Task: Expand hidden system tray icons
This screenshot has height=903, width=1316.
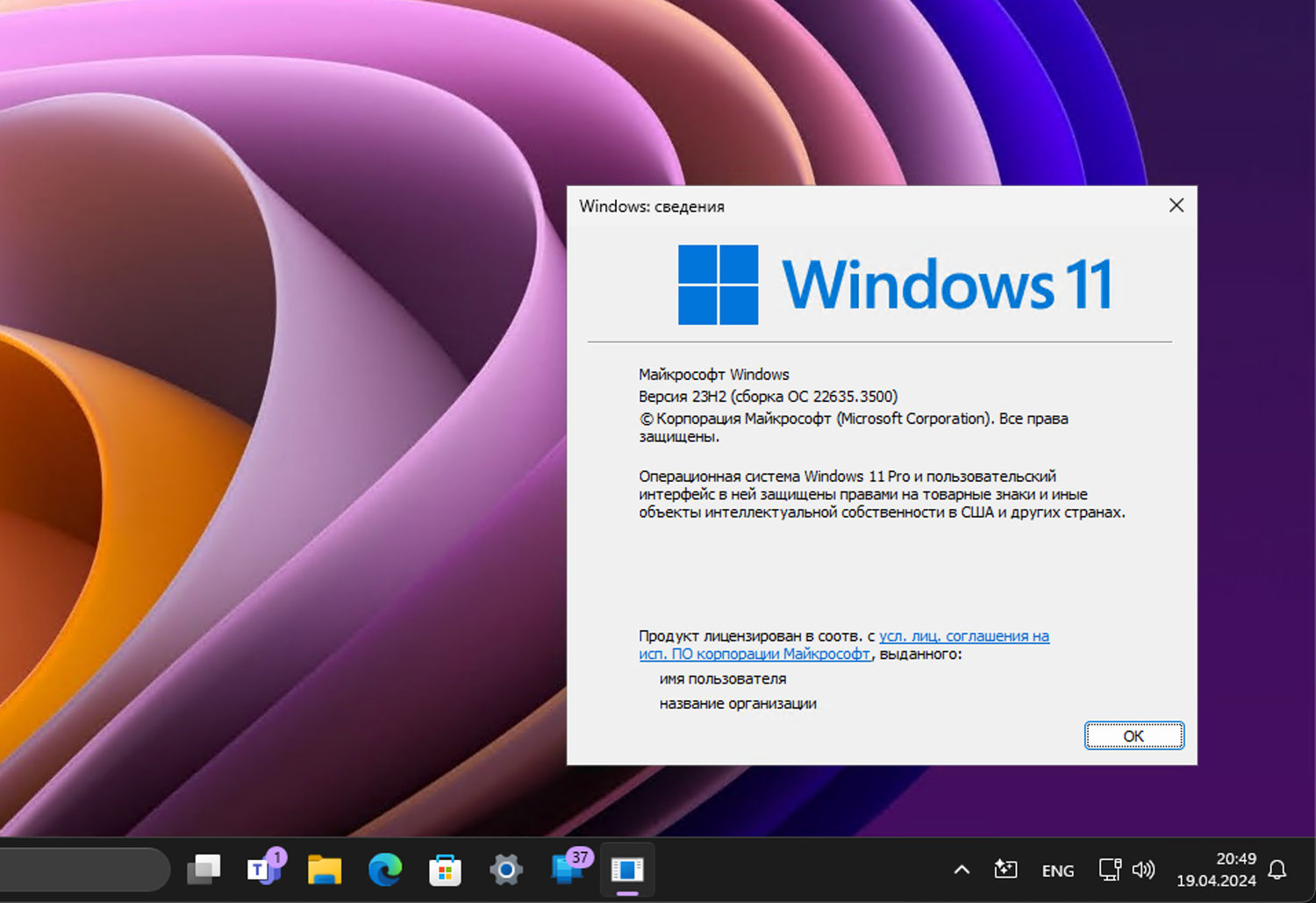Action: (x=961, y=870)
